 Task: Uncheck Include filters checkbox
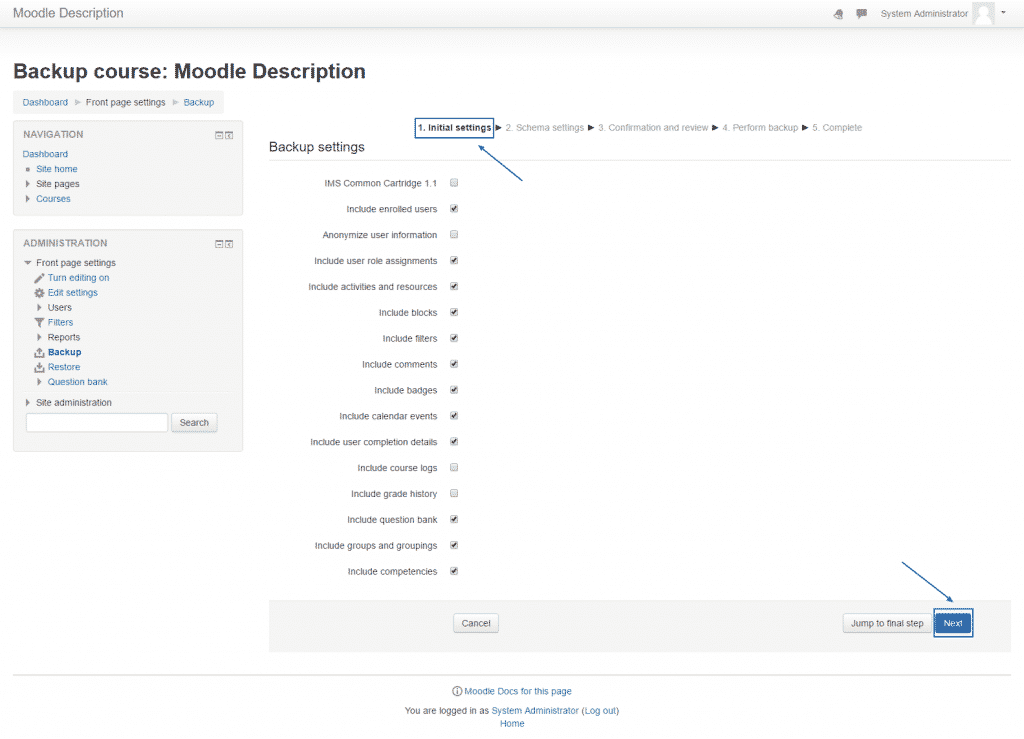[x=454, y=338]
